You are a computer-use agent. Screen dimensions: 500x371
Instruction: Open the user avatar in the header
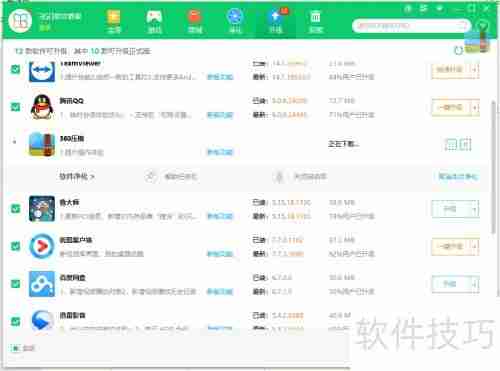click(20, 21)
